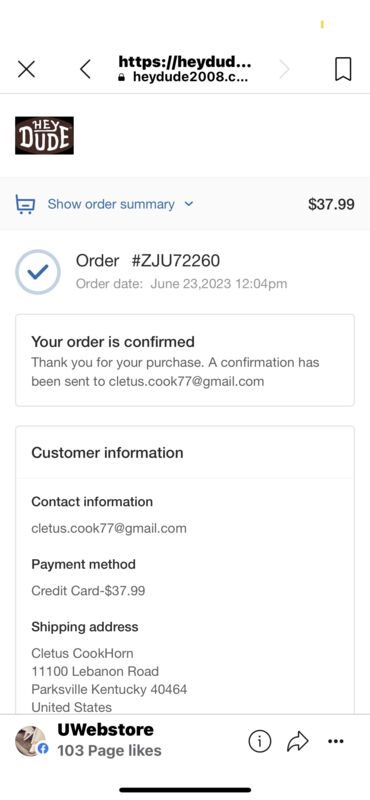Tap the shopping cart icon
The image size is (370, 800).
click(26, 204)
